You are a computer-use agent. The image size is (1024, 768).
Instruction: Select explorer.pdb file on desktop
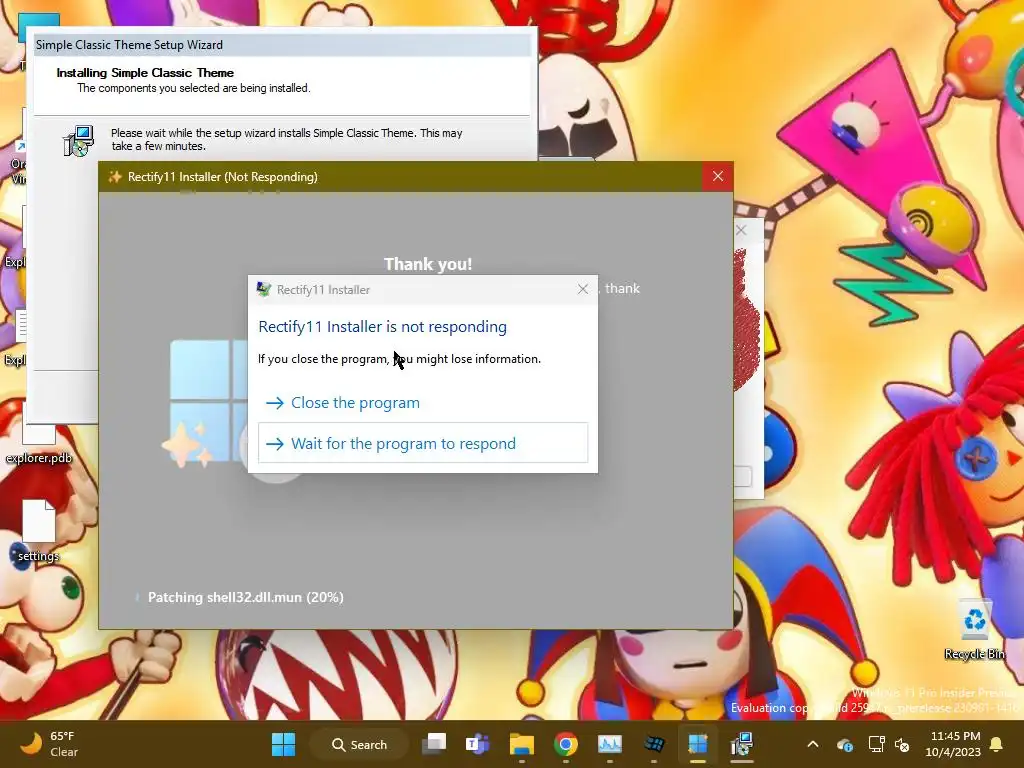[39, 441]
